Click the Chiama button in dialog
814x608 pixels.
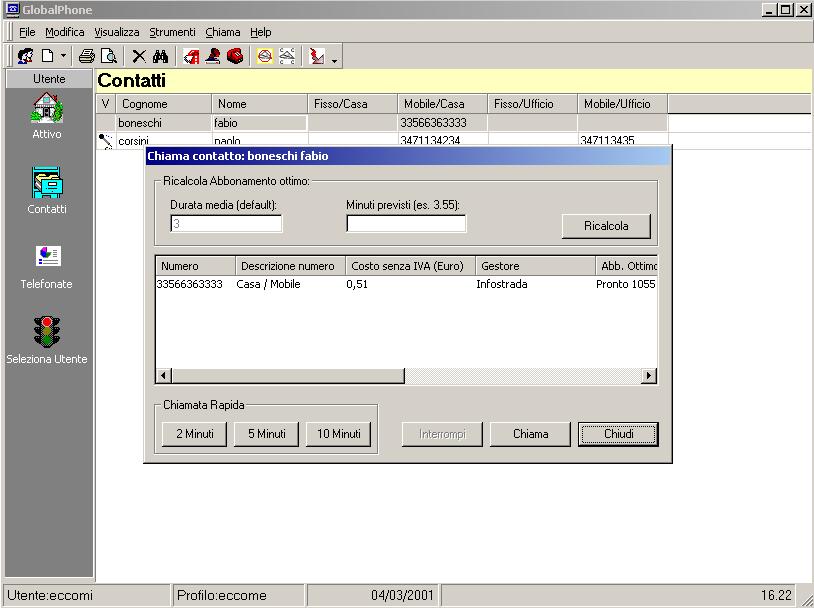point(530,434)
